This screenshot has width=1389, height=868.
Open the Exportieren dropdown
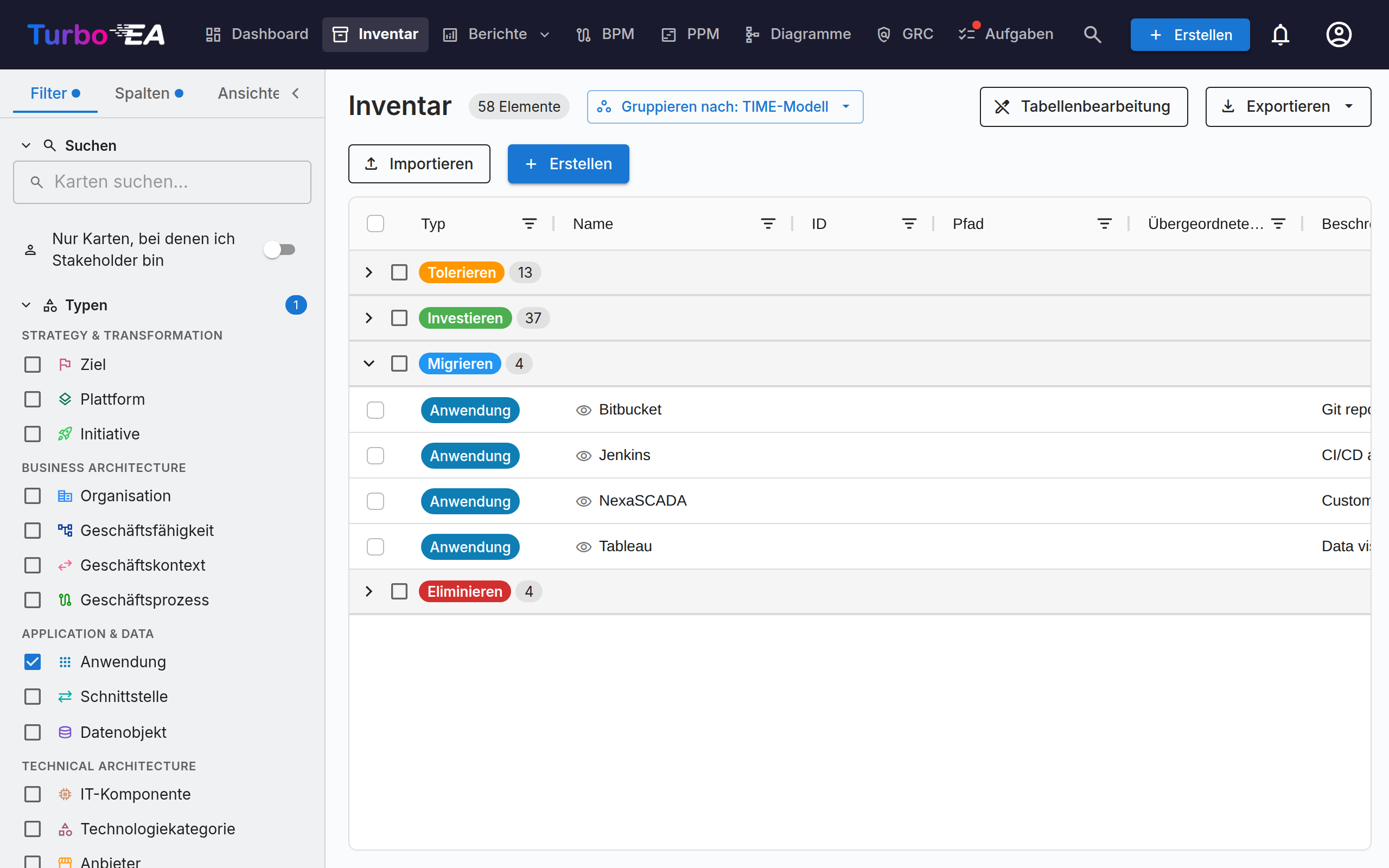tap(1288, 107)
